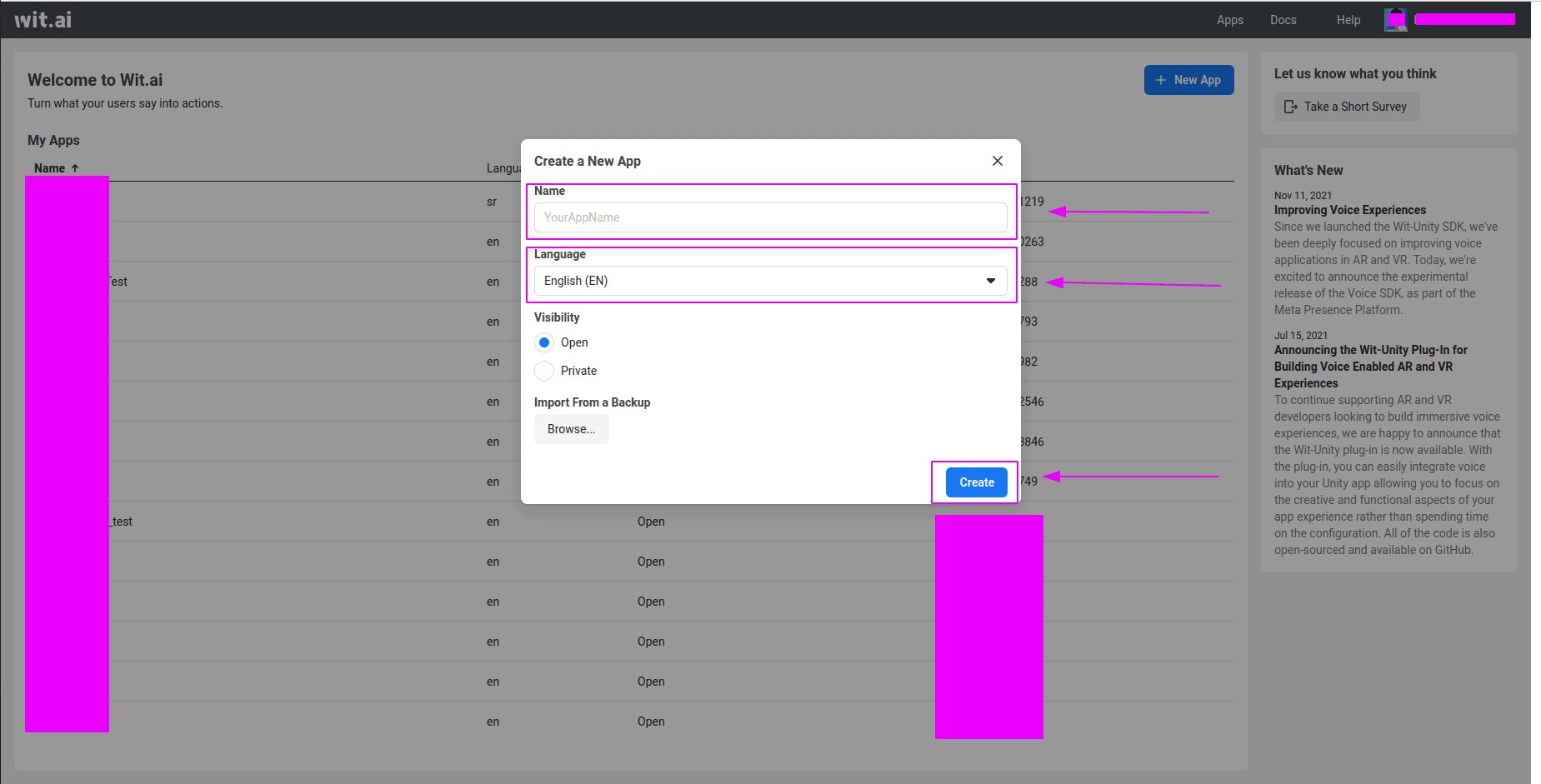
Task: Sort apps by Name column arrow
Action: click(75, 168)
